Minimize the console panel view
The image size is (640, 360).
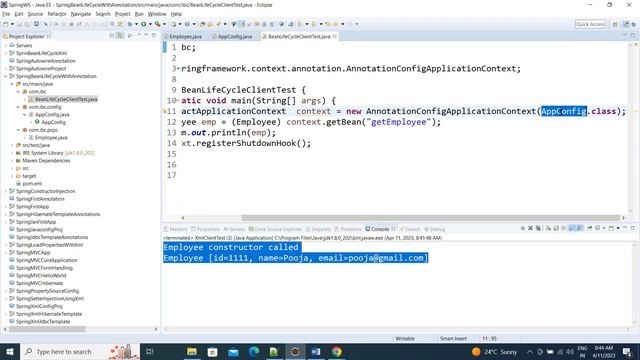click(x=625, y=228)
